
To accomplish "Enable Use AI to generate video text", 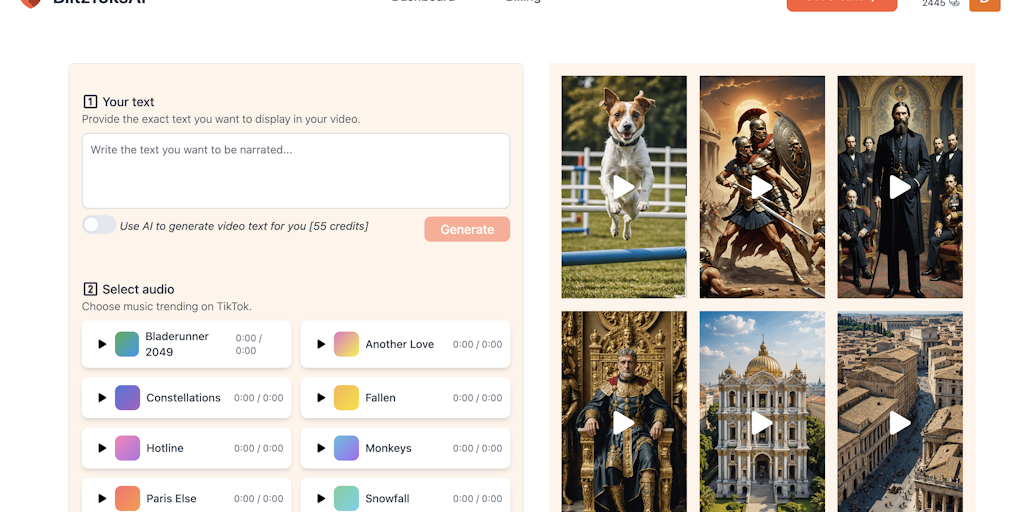I will 99,225.
